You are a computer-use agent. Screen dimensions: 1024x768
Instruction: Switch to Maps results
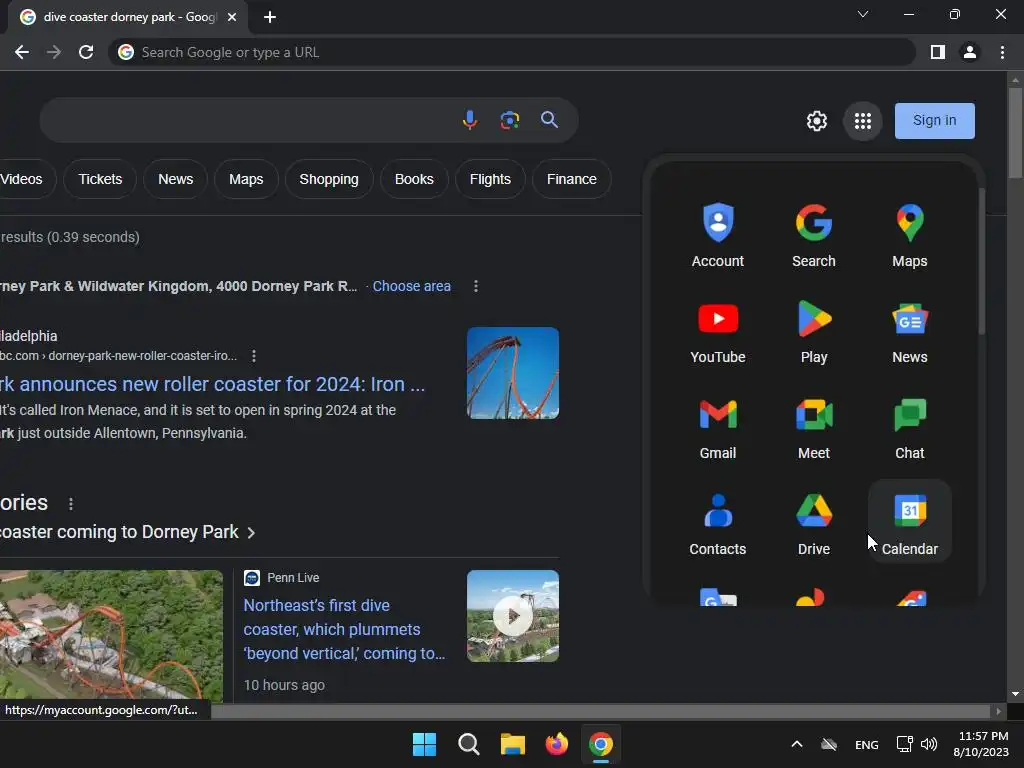[246, 179]
